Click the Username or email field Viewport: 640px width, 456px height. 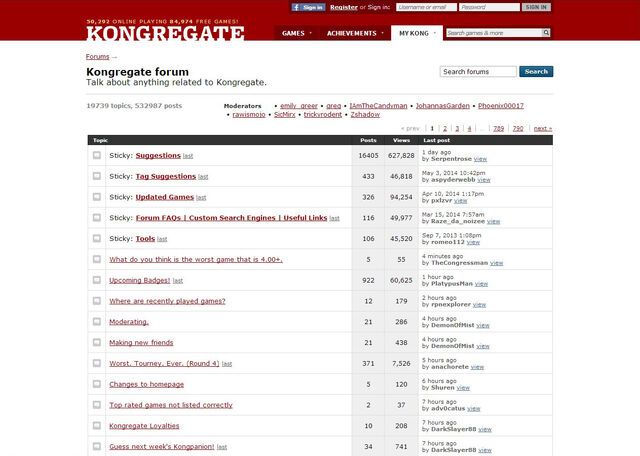(426, 7)
